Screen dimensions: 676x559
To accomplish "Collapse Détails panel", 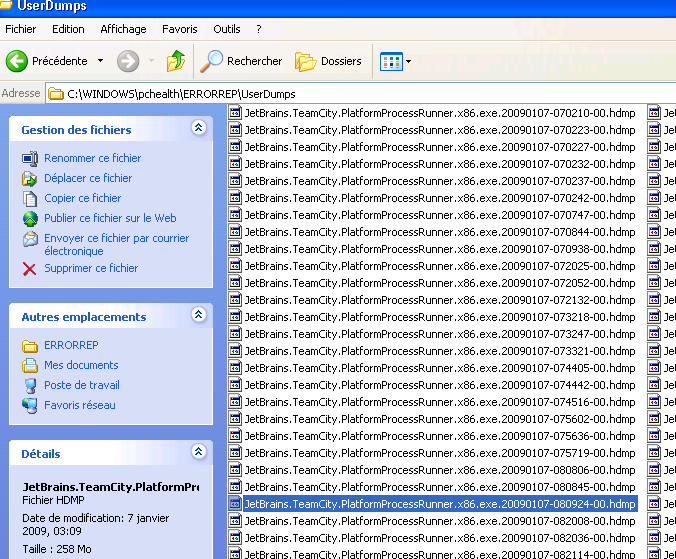I will pyautogui.click(x=198, y=452).
